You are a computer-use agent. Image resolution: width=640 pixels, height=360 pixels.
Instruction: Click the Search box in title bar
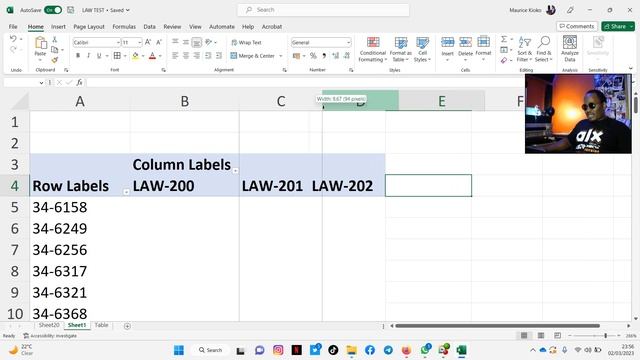(323, 10)
